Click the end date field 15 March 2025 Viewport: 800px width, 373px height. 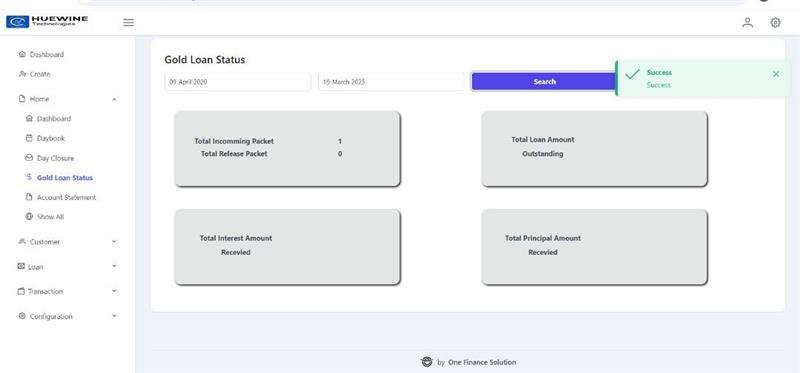(391, 82)
